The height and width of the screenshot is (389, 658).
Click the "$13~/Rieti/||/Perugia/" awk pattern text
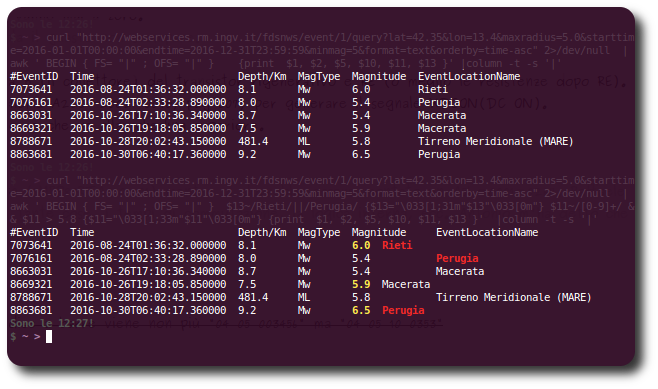(x=292, y=206)
